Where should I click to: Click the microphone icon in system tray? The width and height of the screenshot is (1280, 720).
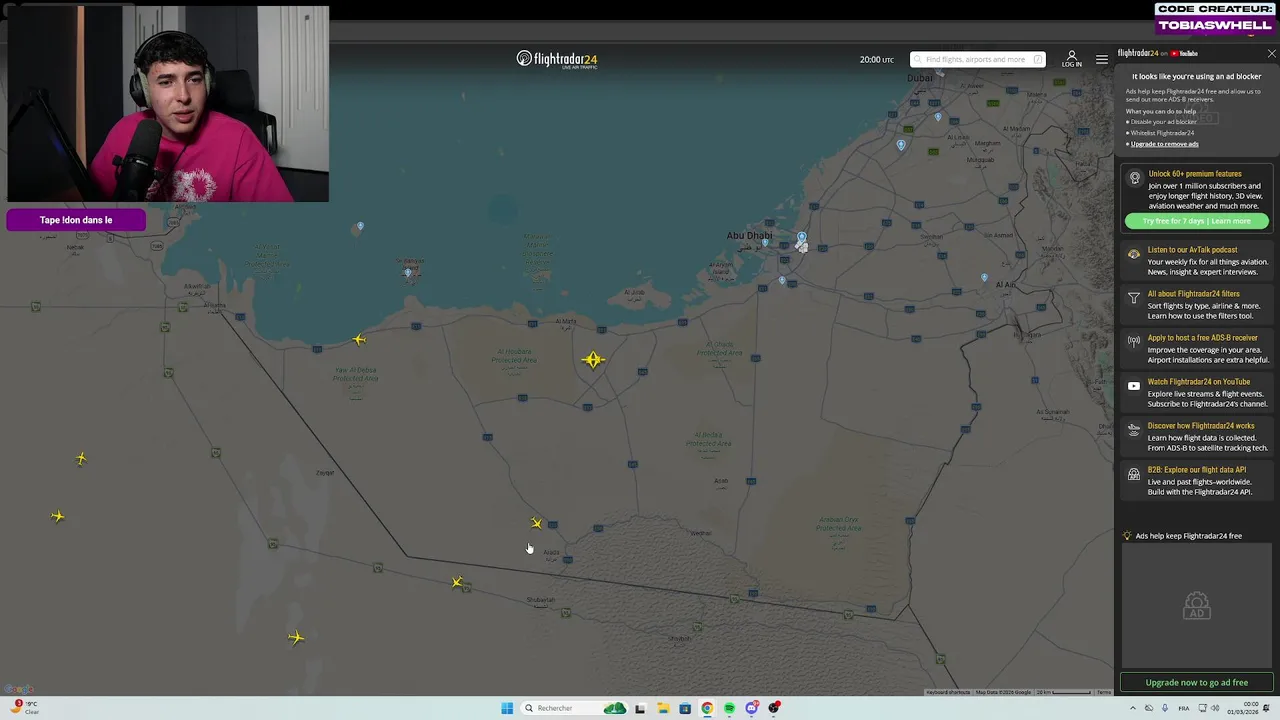[x=1164, y=708]
